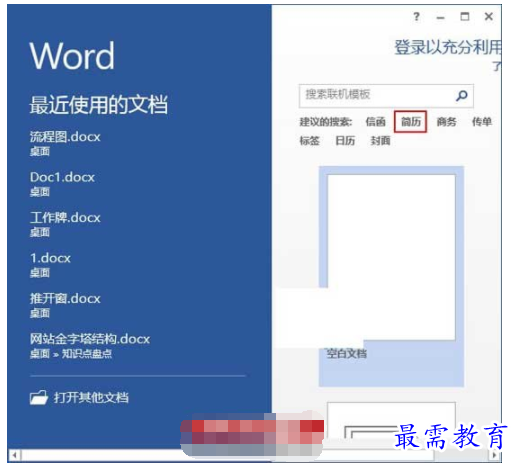Open recent document Doc1.docx

(x=62, y=183)
